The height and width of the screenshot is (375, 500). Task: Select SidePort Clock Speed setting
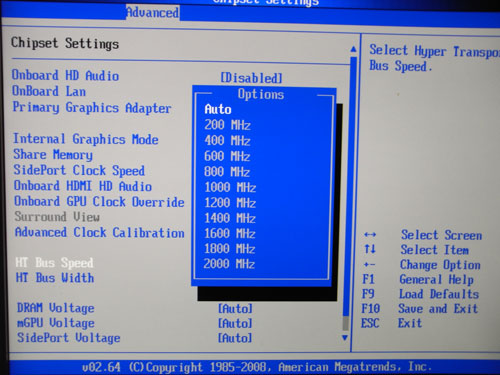coord(79,171)
